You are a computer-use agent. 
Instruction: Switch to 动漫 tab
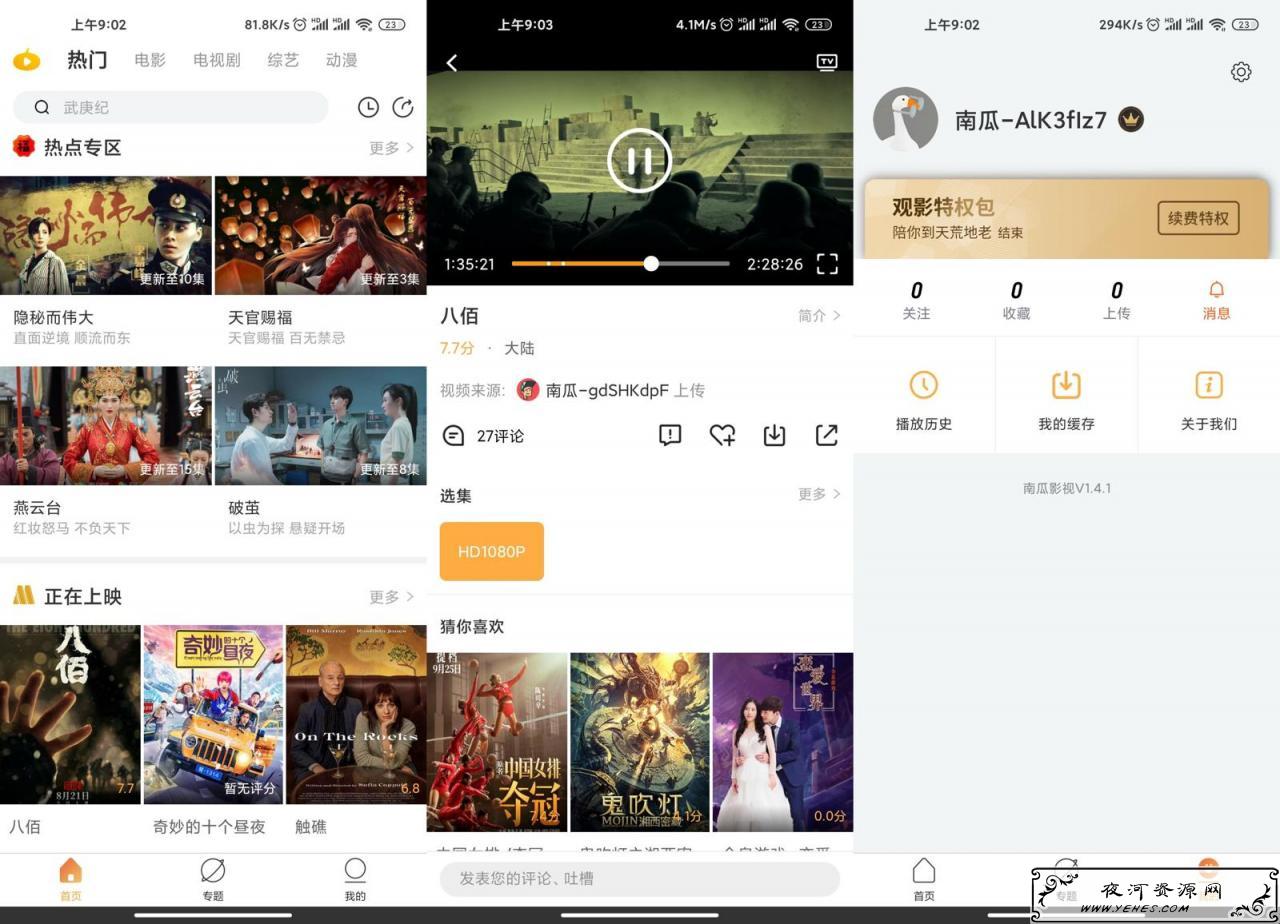341,60
